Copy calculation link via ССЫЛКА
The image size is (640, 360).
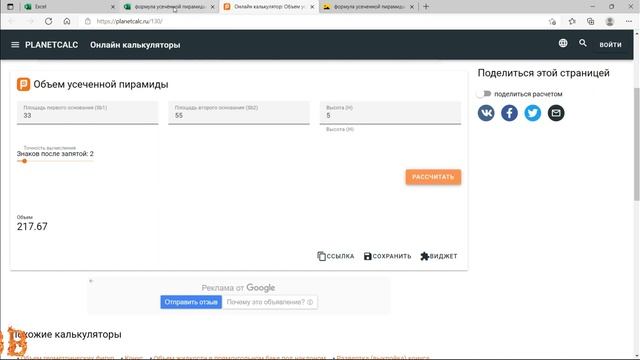click(336, 256)
